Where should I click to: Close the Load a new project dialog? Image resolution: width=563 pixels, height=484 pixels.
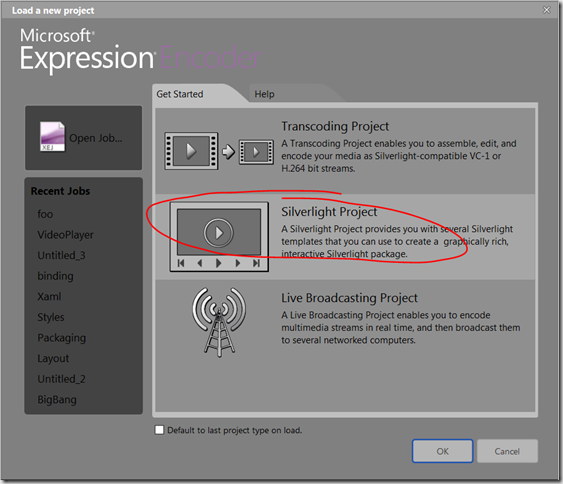pyautogui.click(x=546, y=10)
